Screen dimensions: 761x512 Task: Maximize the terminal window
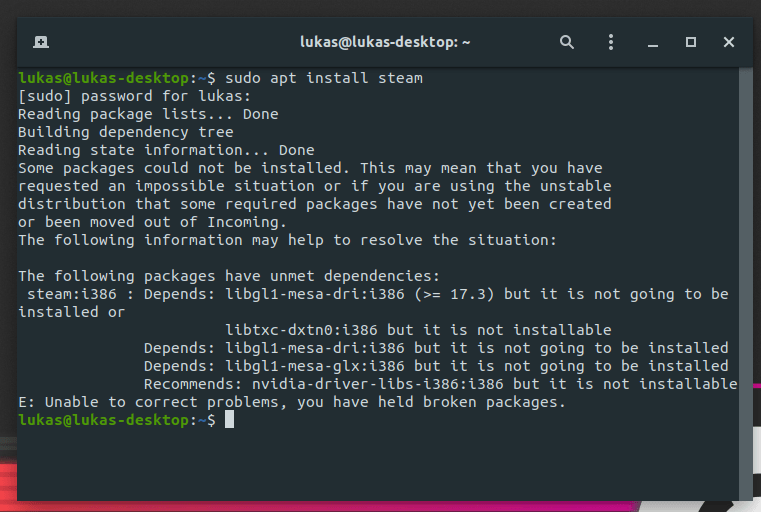click(691, 42)
